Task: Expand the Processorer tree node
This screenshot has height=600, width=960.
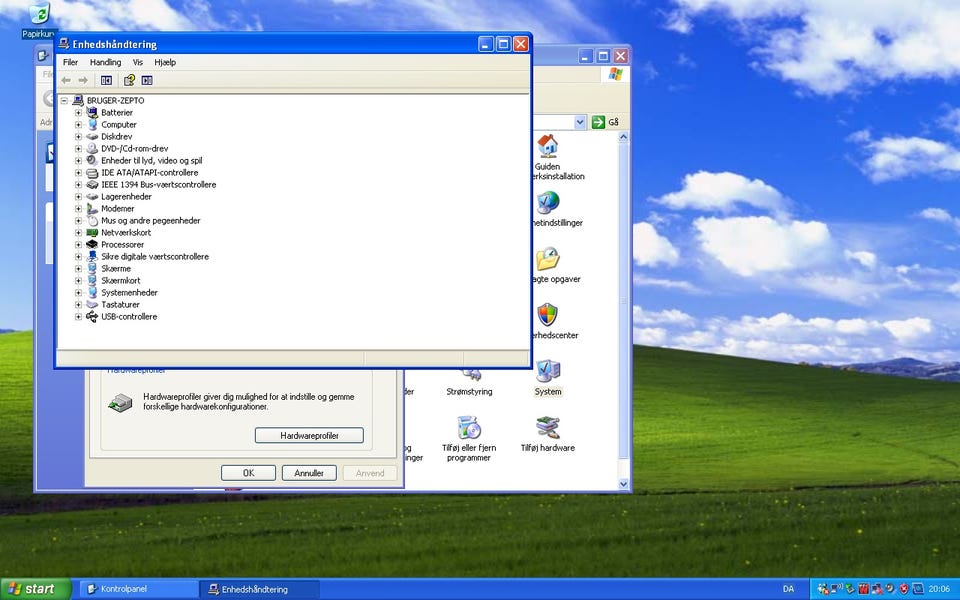Action: click(x=79, y=245)
